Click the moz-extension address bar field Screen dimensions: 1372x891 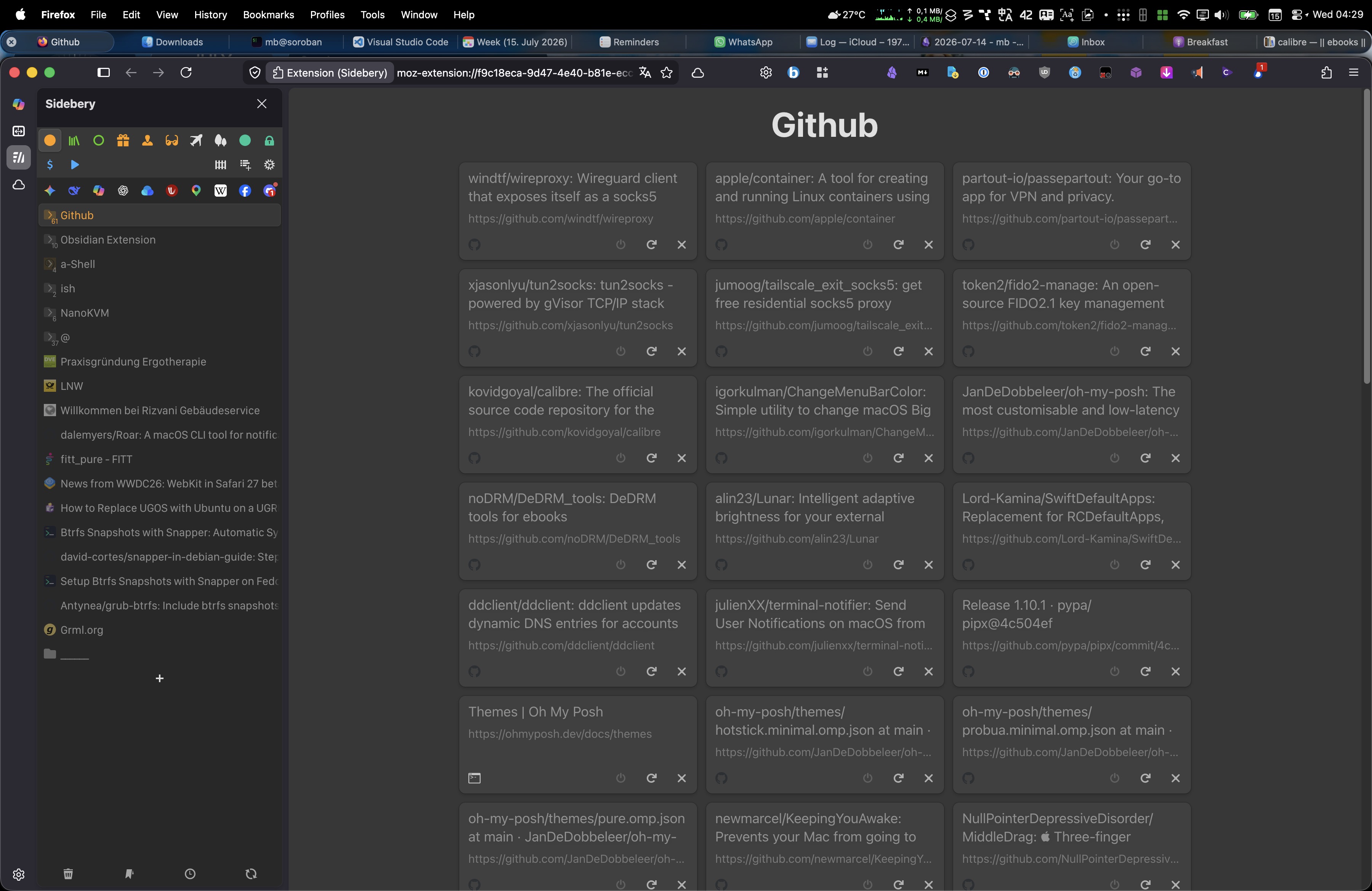pyautogui.click(x=514, y=73)
